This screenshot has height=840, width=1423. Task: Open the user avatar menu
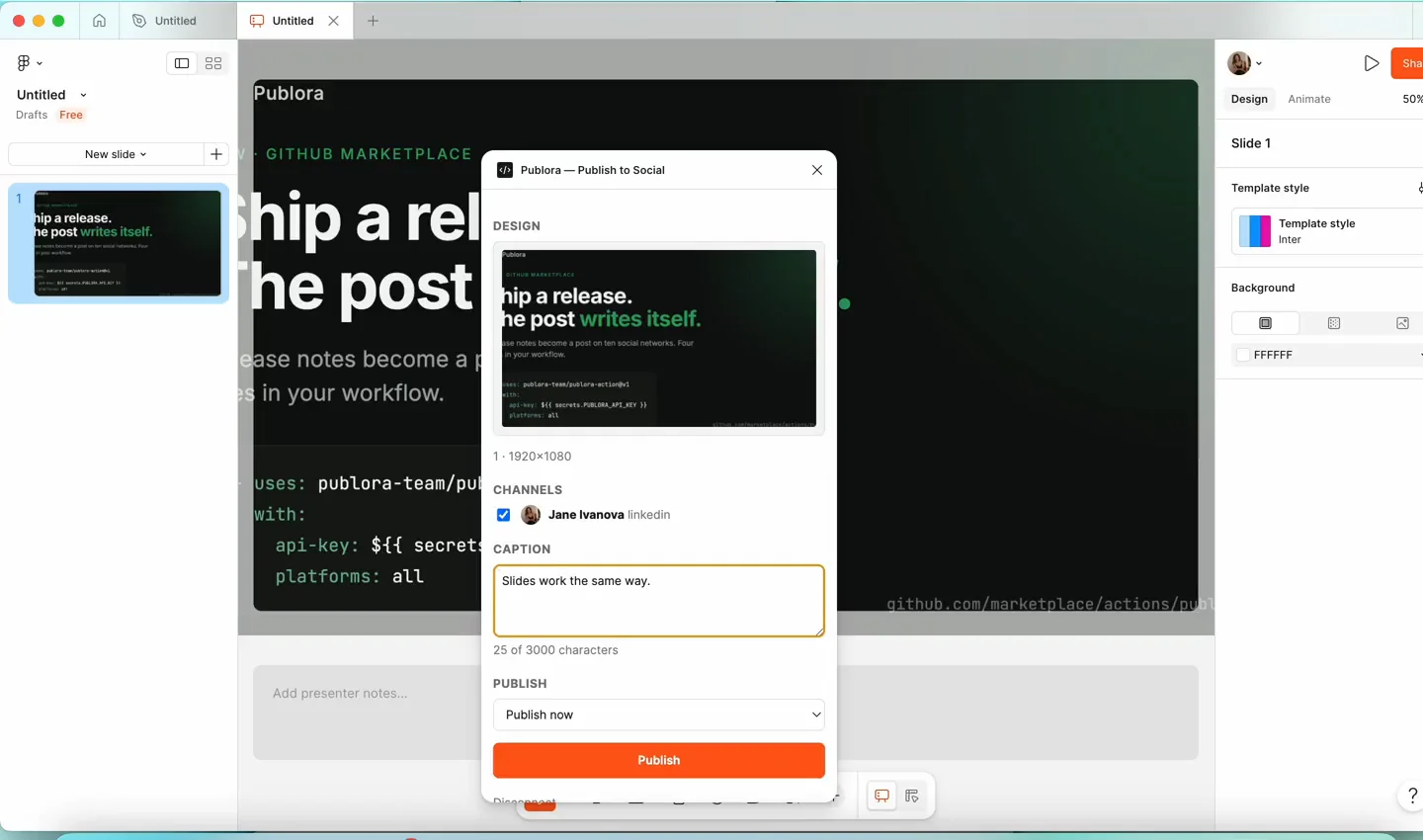pyautogui.click(x=1244, y=63)
